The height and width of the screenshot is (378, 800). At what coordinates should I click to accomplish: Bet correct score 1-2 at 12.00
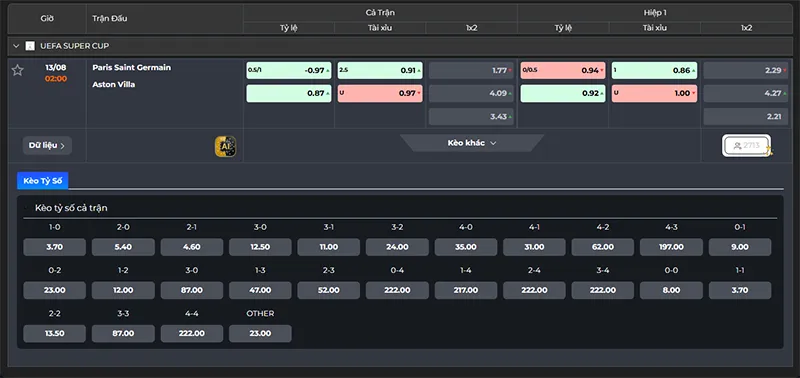click(x=123, y=290)
